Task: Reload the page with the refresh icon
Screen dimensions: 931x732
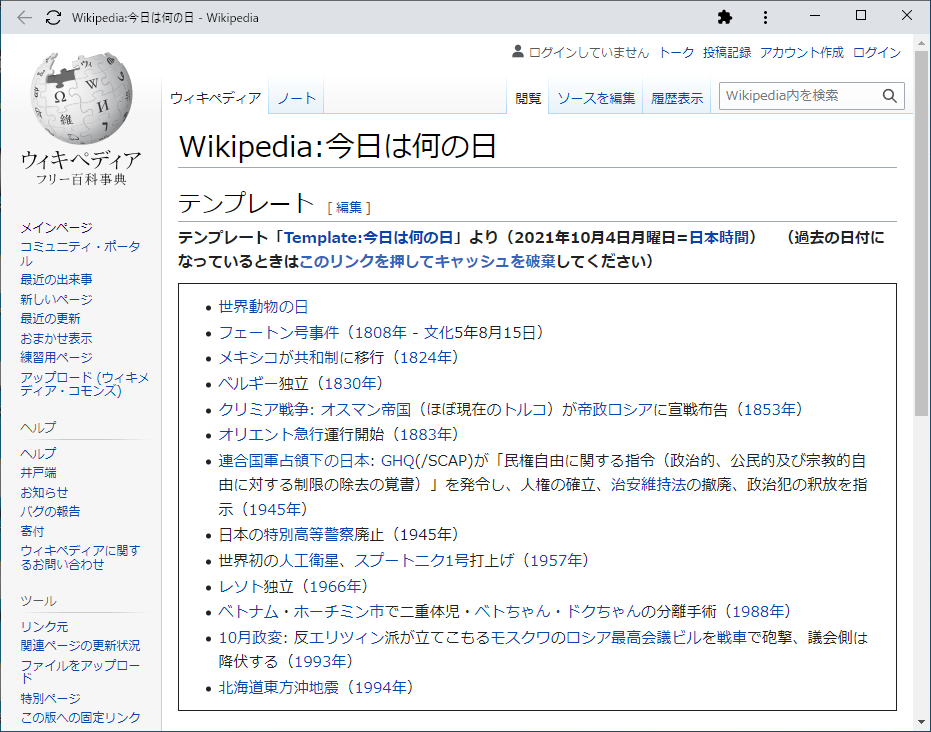Action: (x=53, y=18)
